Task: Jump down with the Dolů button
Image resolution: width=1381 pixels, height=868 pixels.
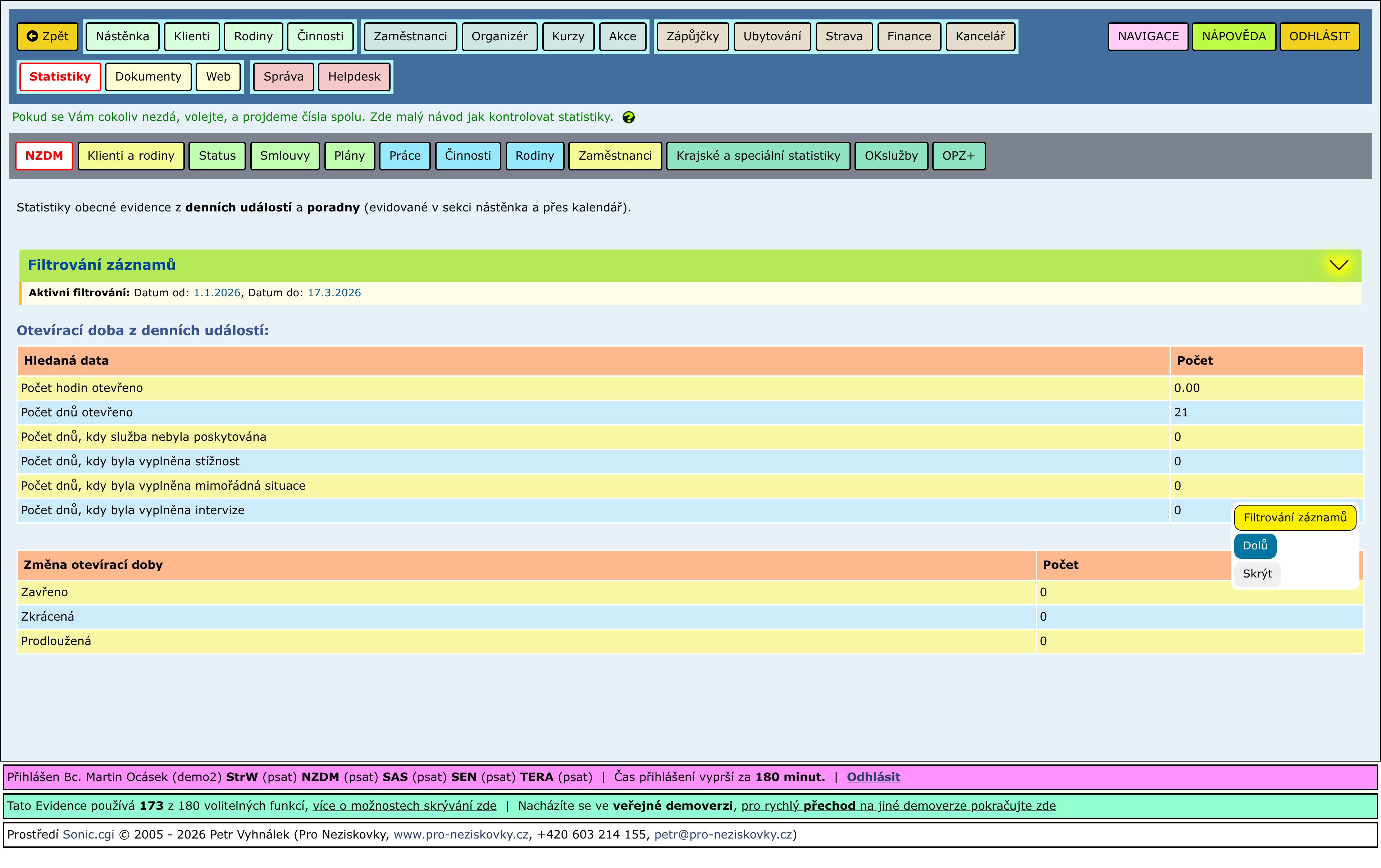Action: (1254, 546)
